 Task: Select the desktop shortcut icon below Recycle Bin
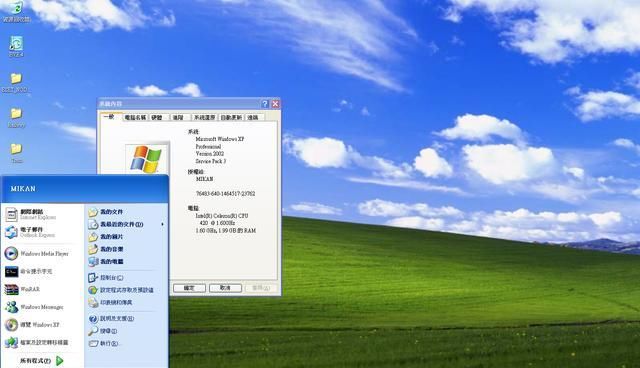(x=16, y=46)
